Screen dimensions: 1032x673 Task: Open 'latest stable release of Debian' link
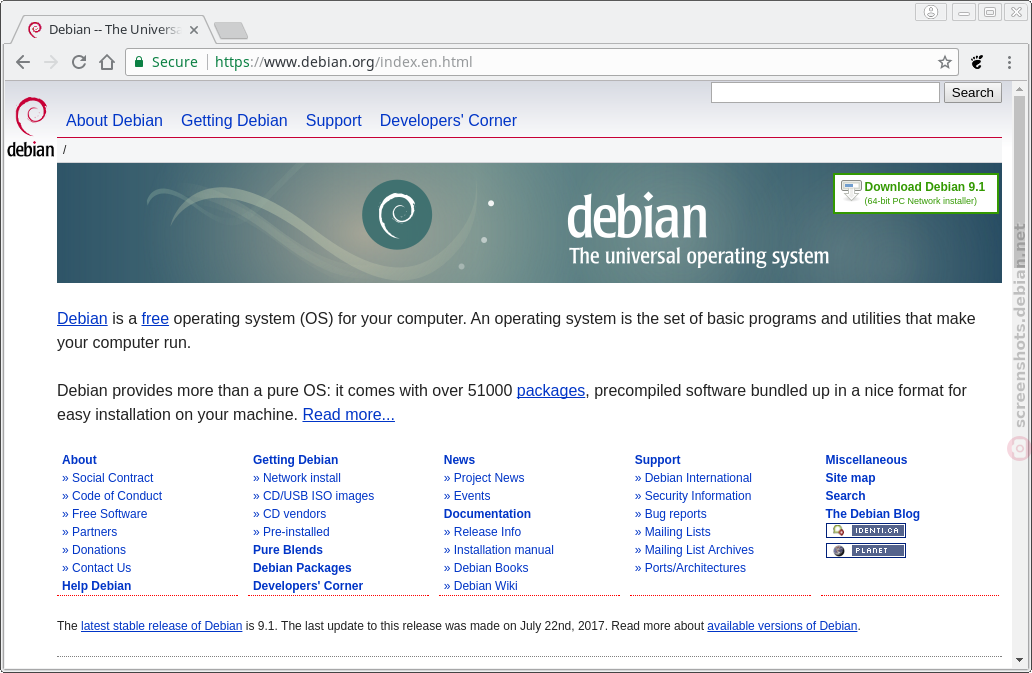click(x=161, y=626)
